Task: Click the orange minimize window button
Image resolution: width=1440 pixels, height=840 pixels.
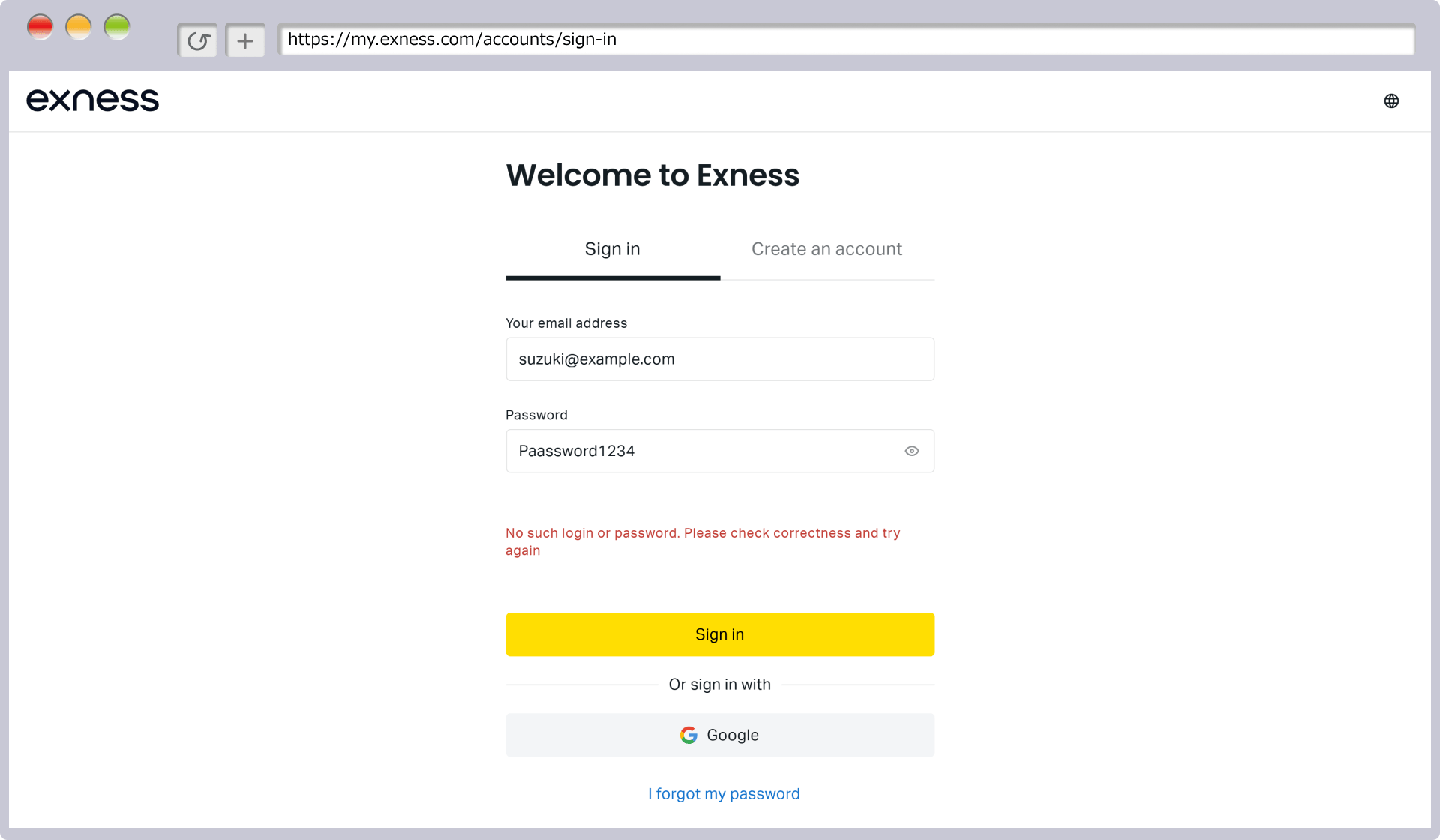Action: [78, 27]
